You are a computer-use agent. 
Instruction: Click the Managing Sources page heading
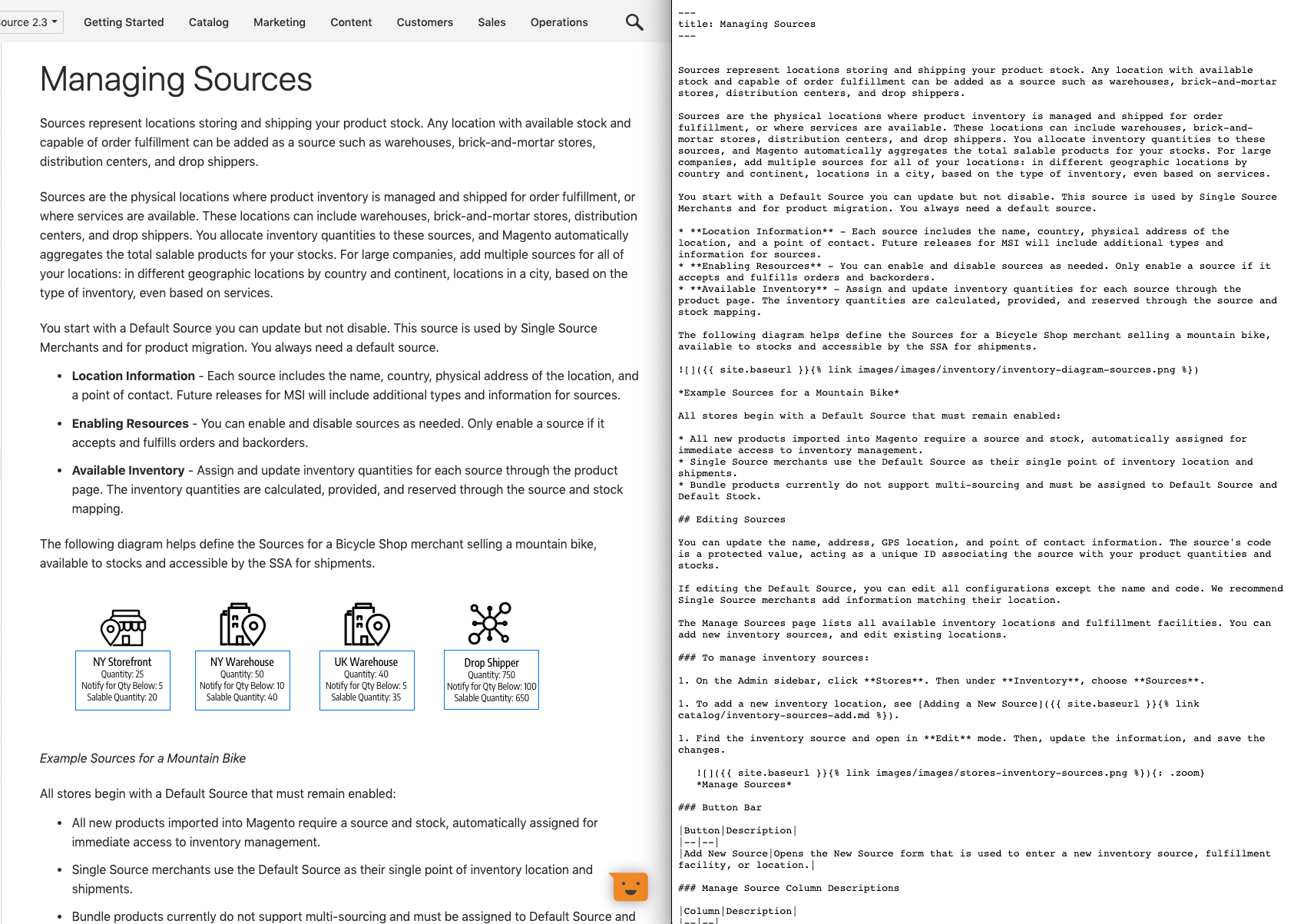point(176,79)
